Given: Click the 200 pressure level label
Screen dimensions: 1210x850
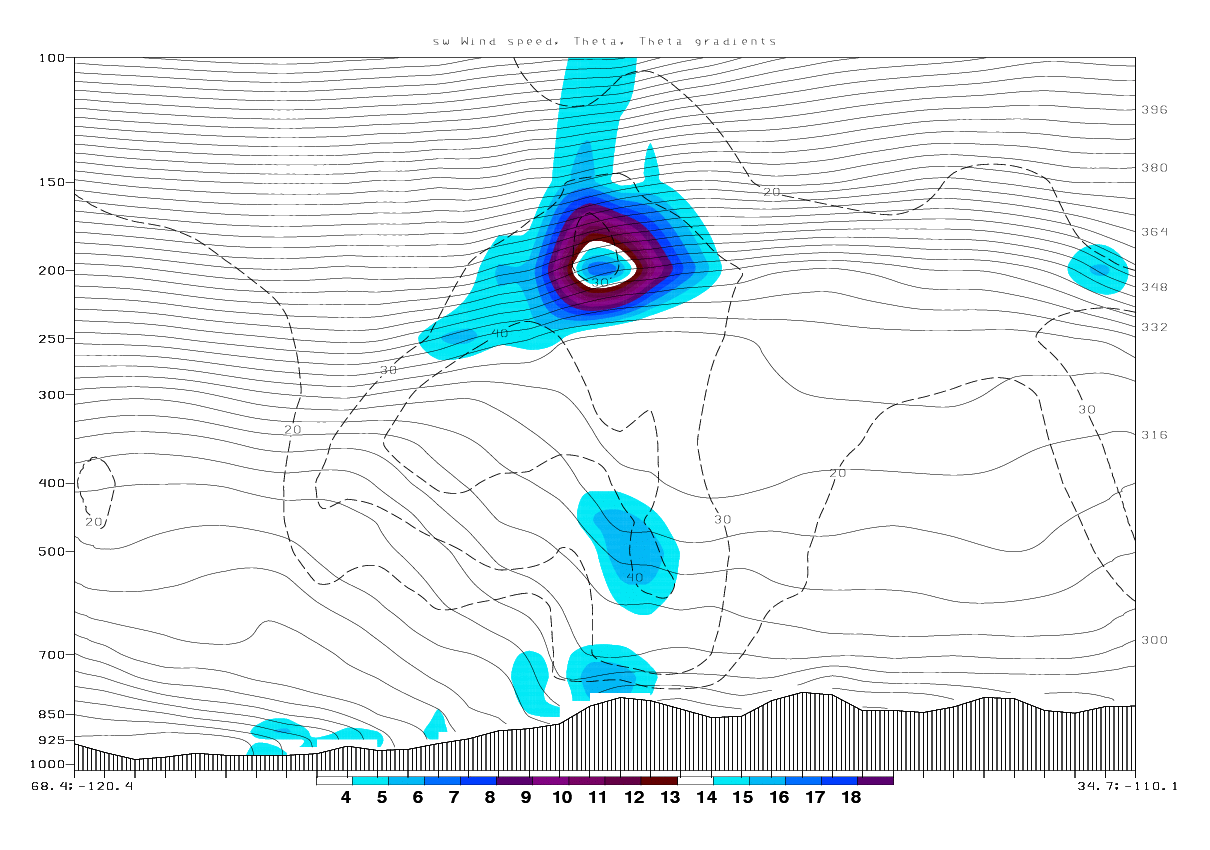Looking at the screenshot, I should 51,271.
